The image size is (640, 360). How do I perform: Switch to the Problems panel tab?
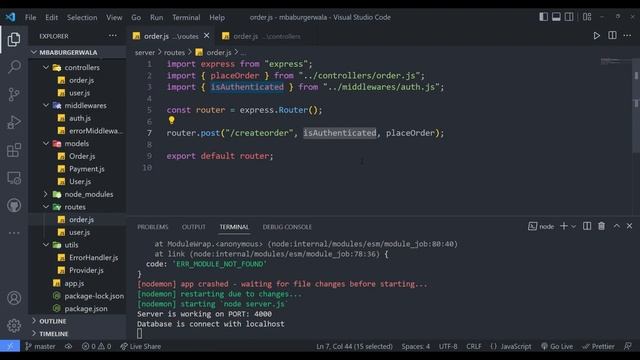153,227
